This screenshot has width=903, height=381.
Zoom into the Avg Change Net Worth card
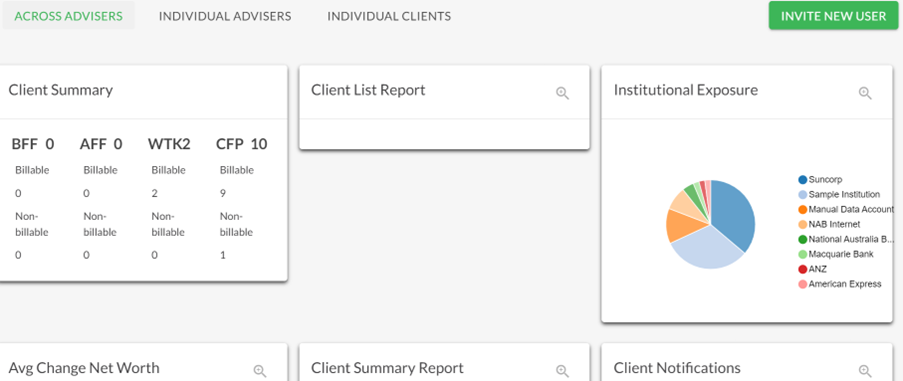click(x=260, y=371)
